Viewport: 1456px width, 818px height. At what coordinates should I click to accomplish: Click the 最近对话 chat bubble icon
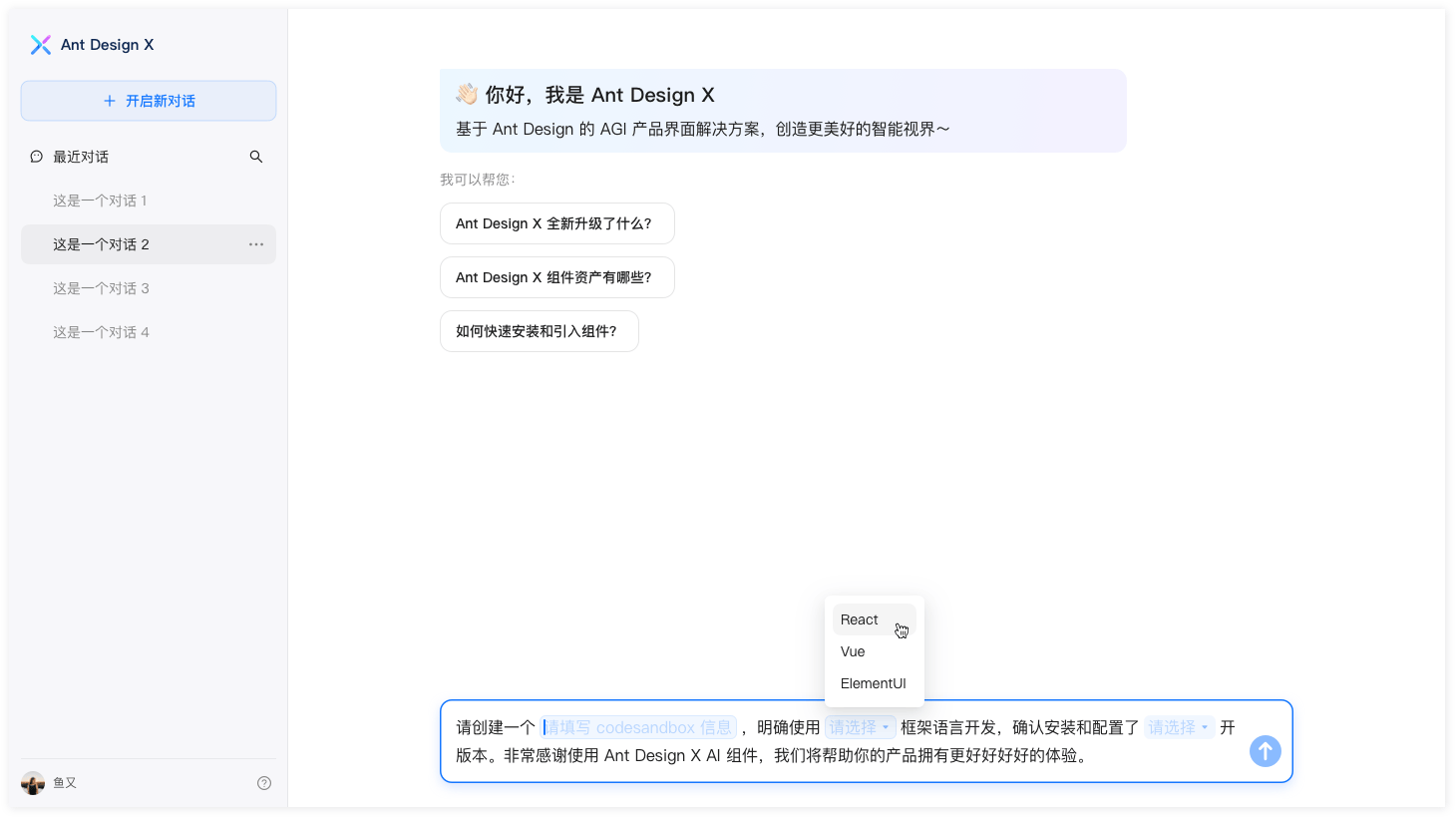coord(37,157)
